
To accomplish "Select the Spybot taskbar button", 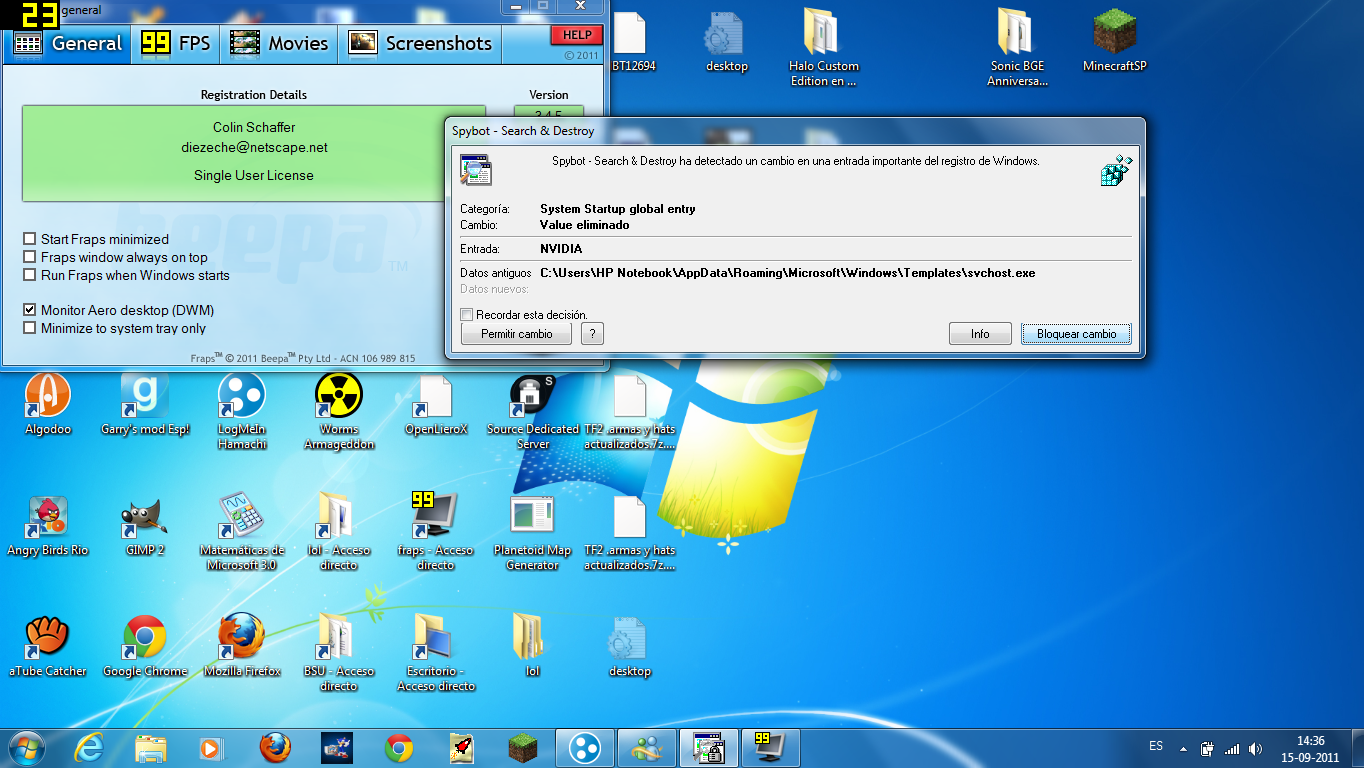I will pyautogui.click(x=709, y=748).
